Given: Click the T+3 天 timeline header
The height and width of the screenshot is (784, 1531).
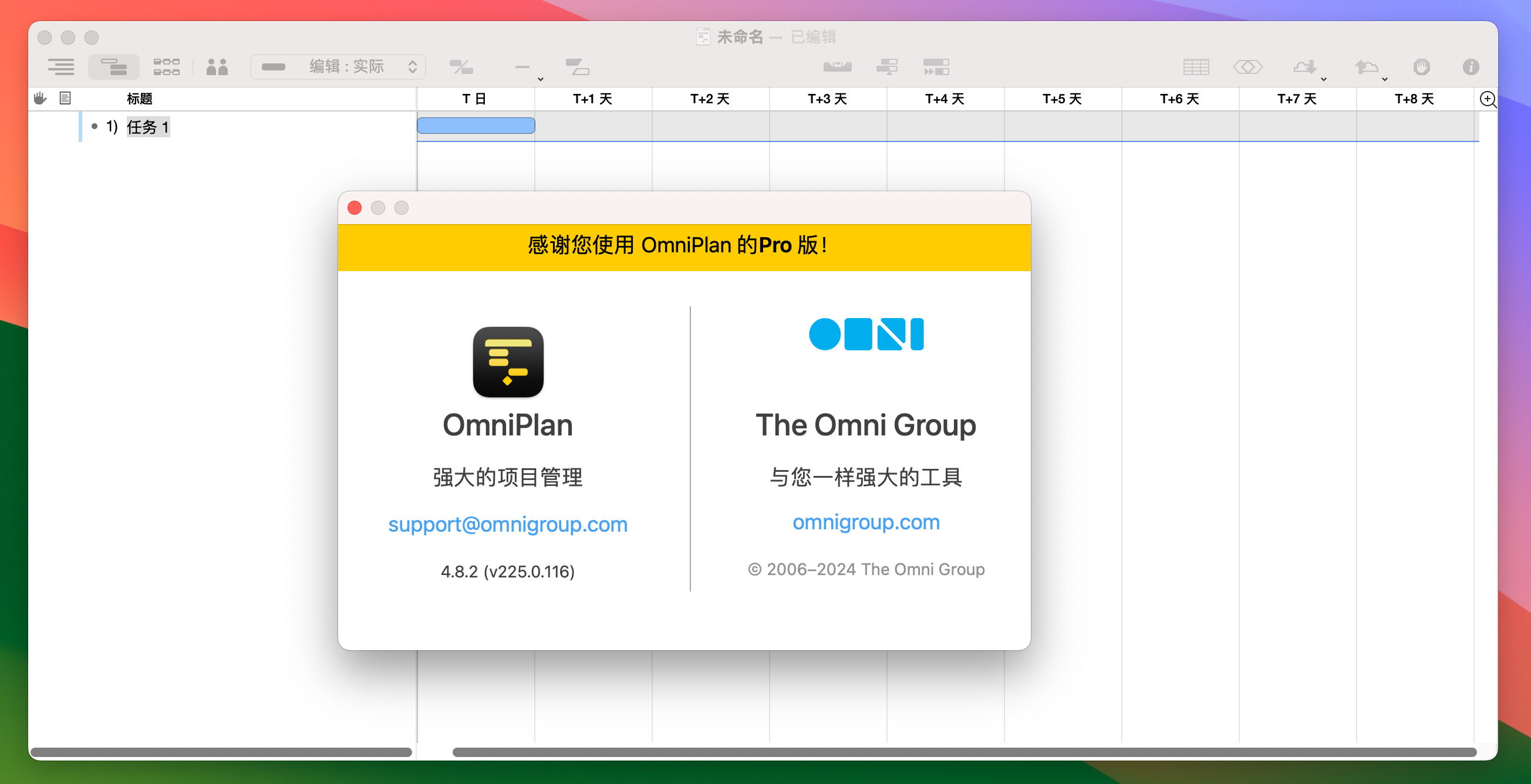Looking at the screenshot, I should [827, 99].
